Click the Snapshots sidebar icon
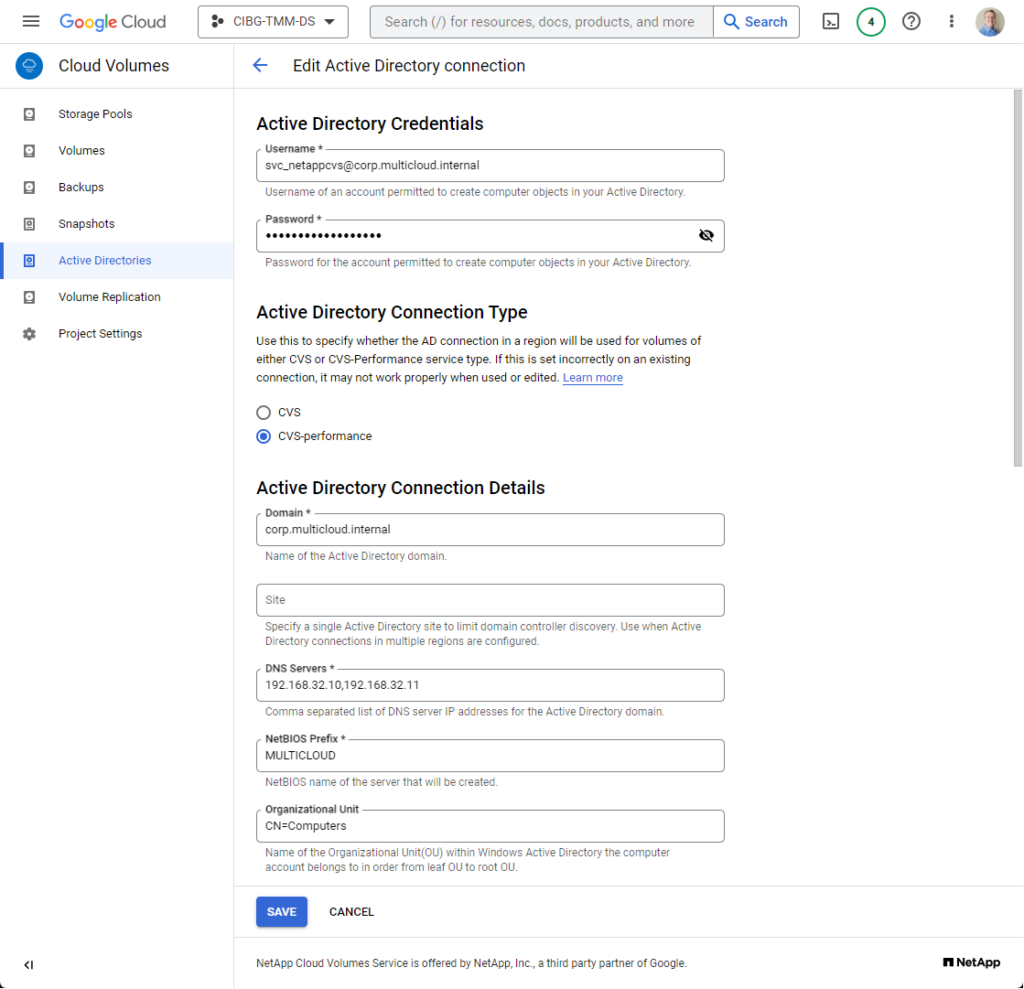The width and height of the screenshot is (1024, 989). pyautogui.click(x=29, y=224)
